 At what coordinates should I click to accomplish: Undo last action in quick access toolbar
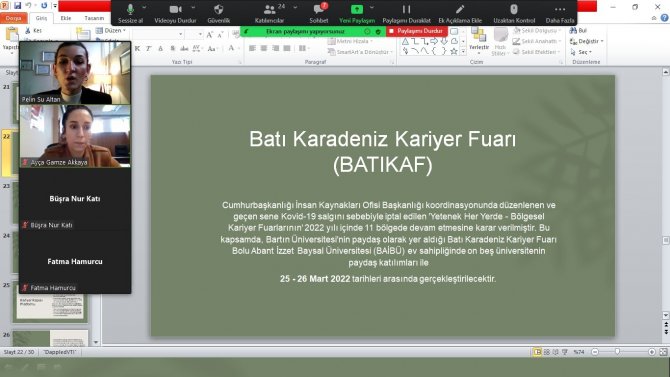point(29,6)
